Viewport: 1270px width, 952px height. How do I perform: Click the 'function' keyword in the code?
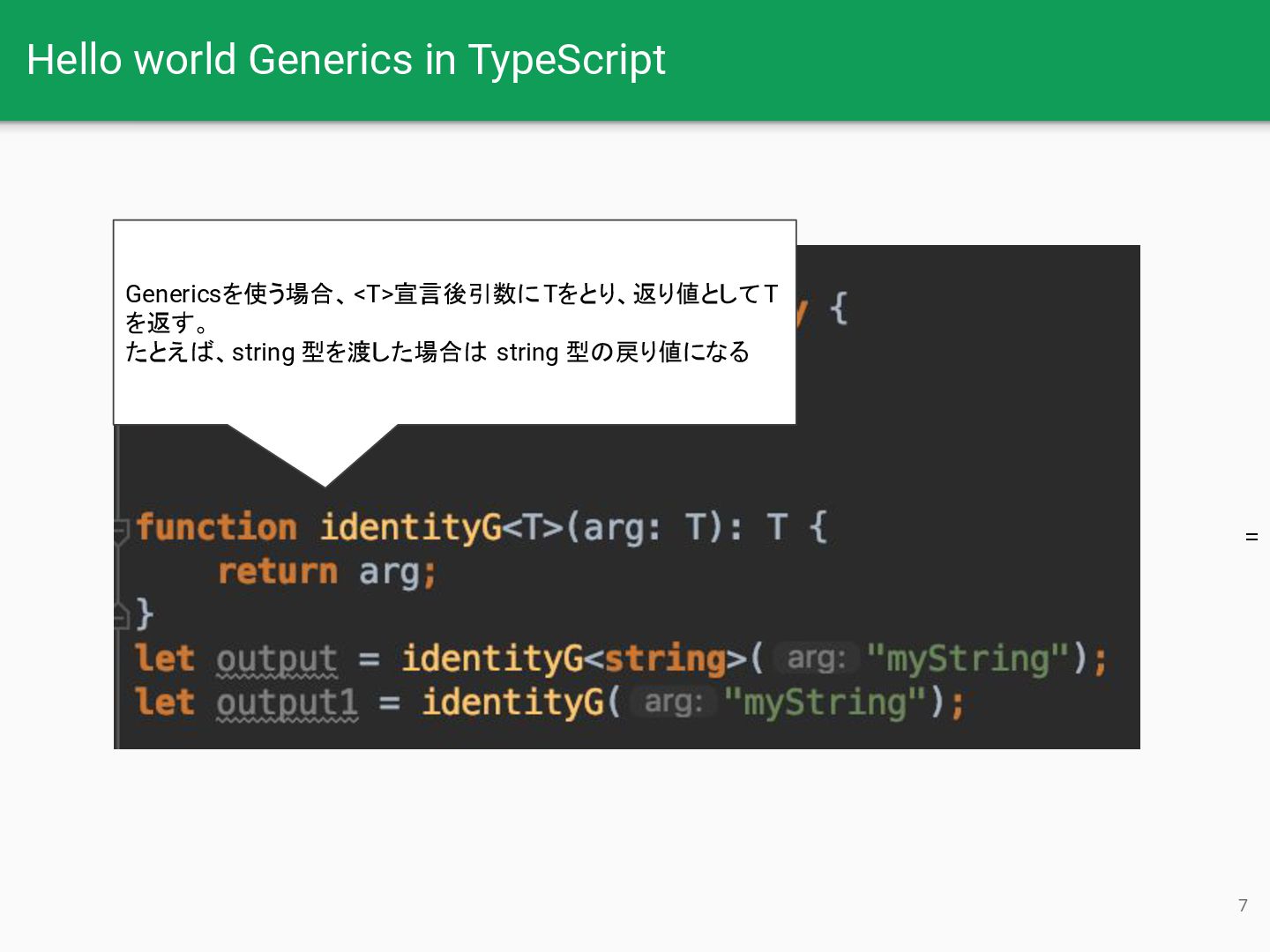coord(217,527)
